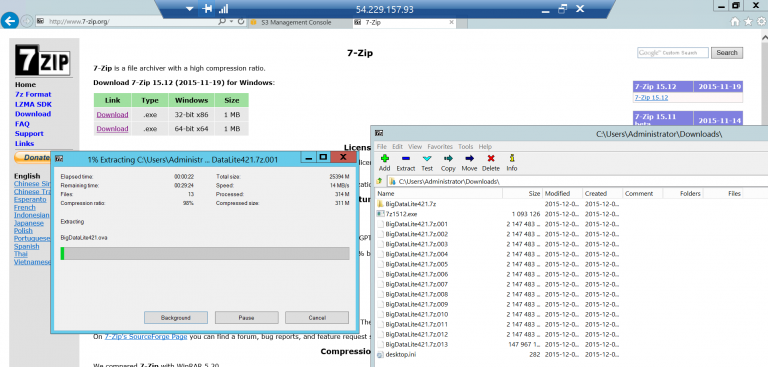This screenshot has height=367, width=768.
Task: Click the extraction progress bar
Action: click(205, 253)
